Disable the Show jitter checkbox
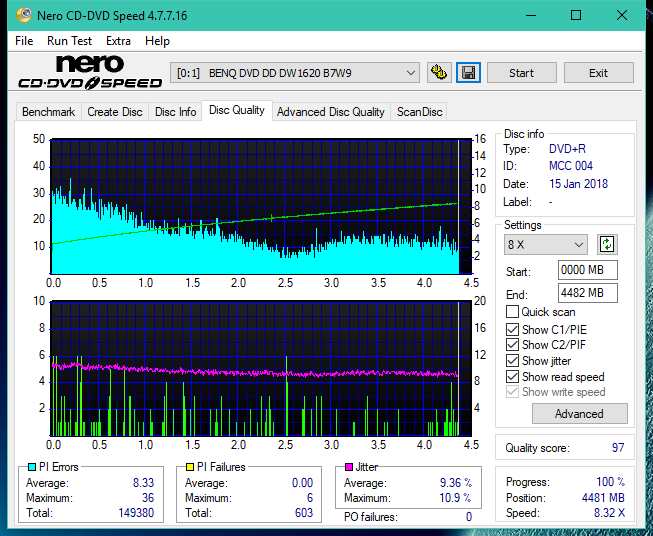 pos(512,361)
